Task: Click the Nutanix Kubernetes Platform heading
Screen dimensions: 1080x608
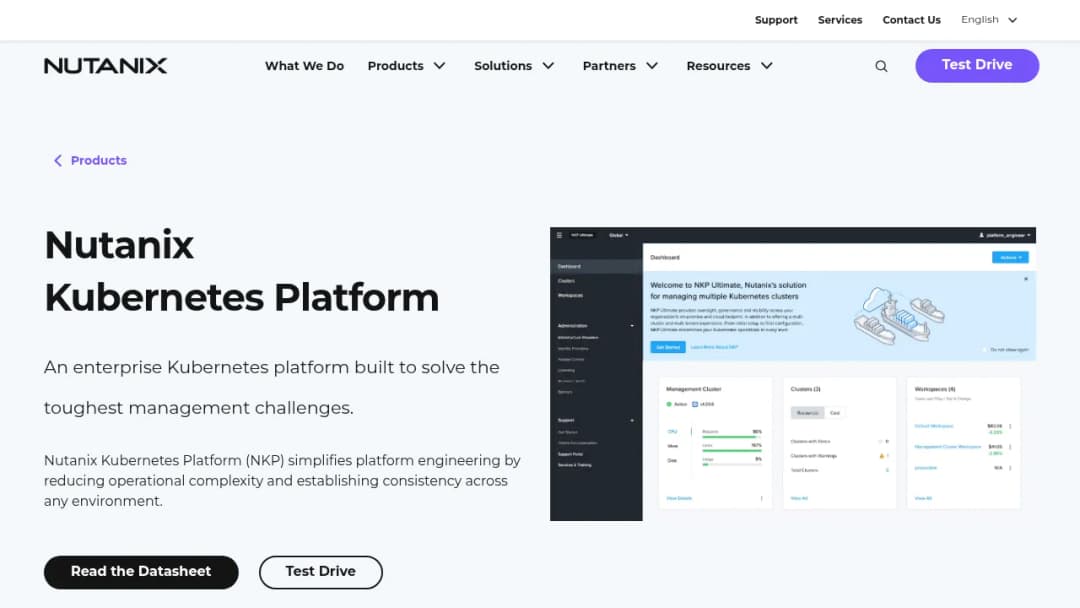Action: (241, 271)
